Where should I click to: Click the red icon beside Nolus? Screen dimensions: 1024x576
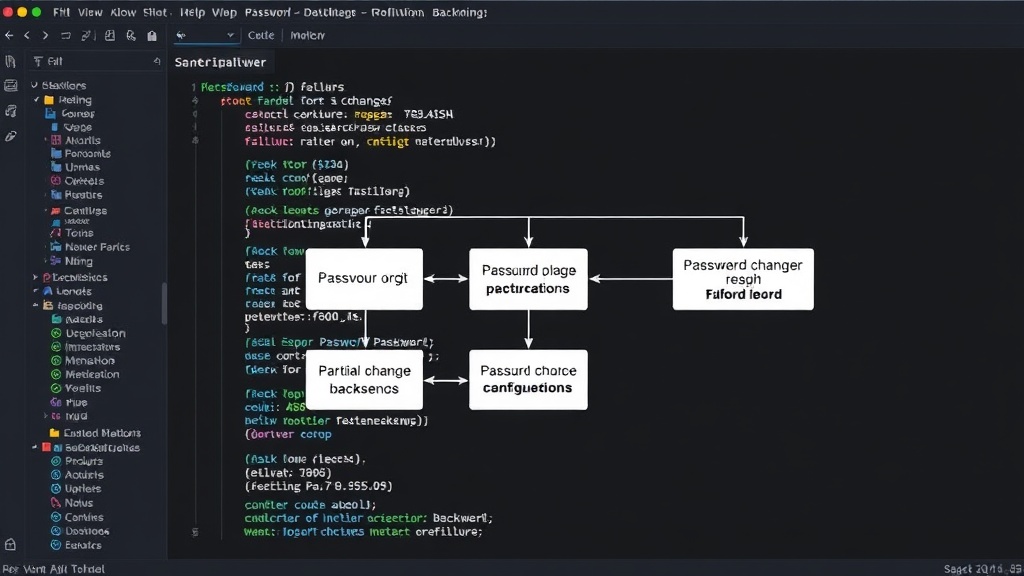click(56, 503)
